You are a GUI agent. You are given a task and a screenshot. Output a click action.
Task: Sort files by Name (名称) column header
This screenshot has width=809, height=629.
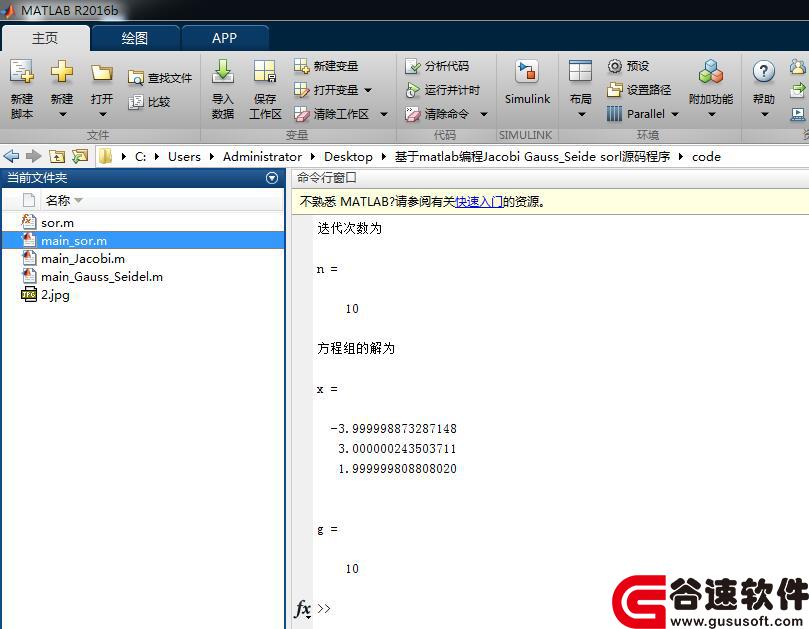(x=58, y=200)
